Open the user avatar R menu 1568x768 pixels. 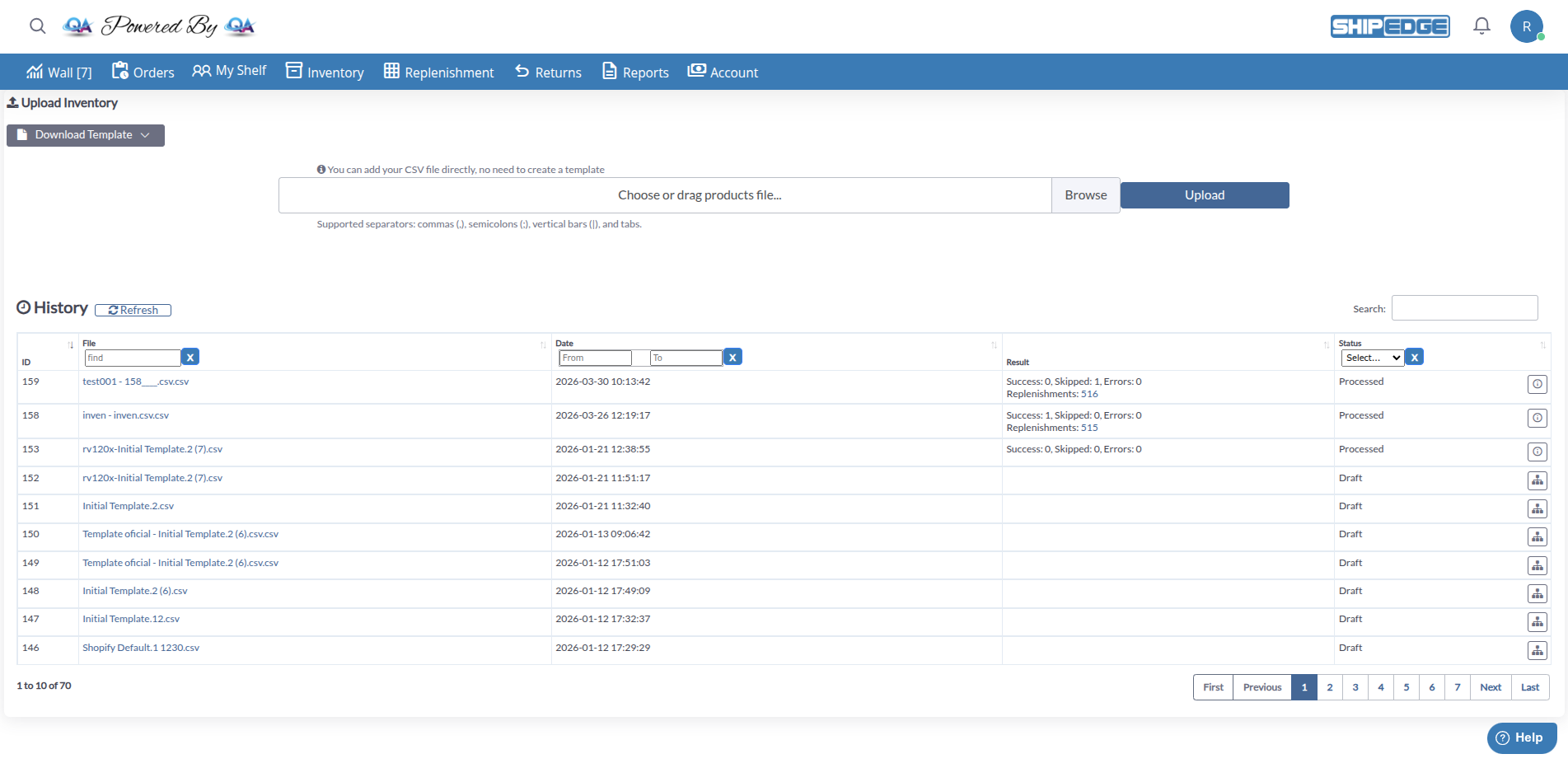1527,26
